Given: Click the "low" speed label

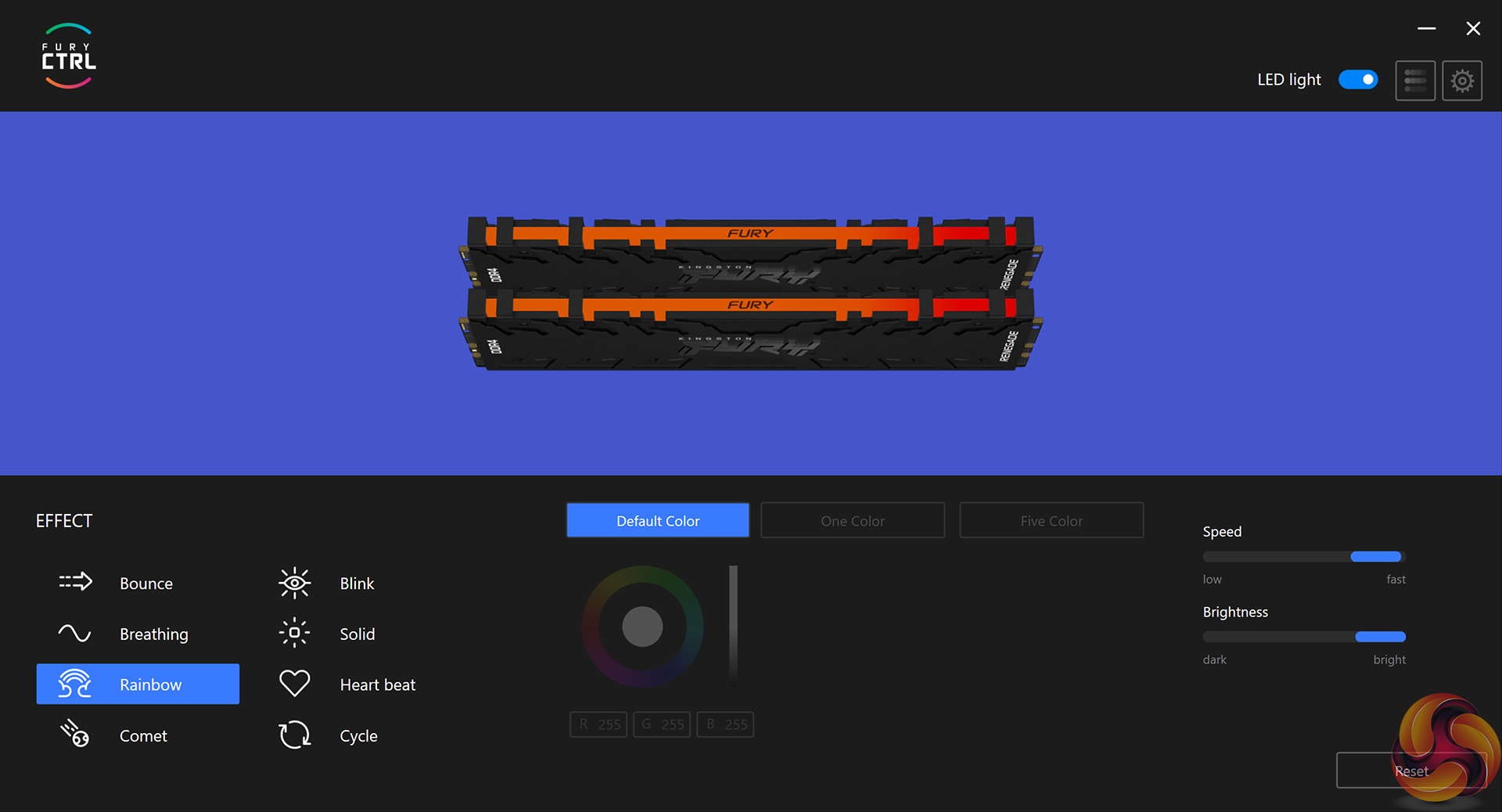Looking at the screenshot, I should point(1212,580).
